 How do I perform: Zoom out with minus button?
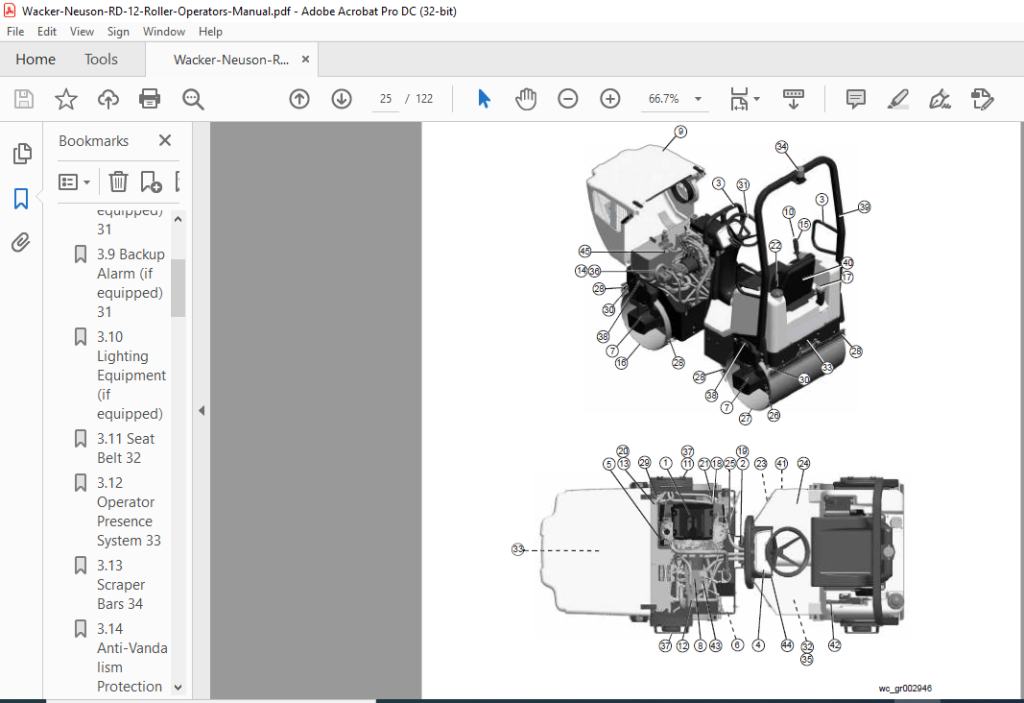[568, 99]
